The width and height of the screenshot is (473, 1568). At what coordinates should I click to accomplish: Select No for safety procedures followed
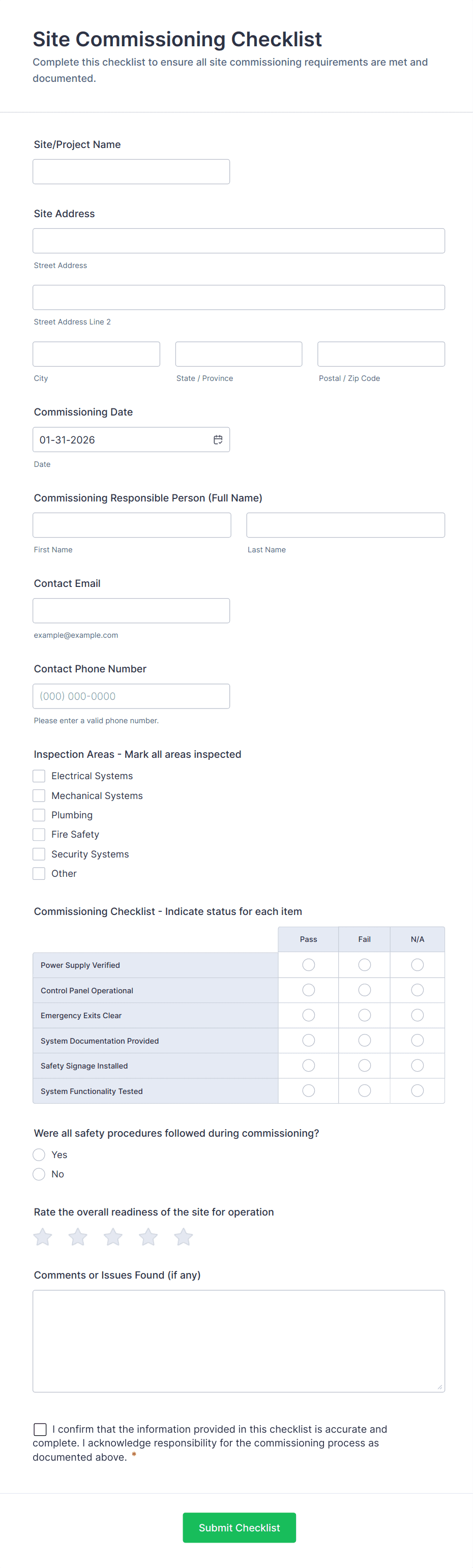[x=39, y=1174]
